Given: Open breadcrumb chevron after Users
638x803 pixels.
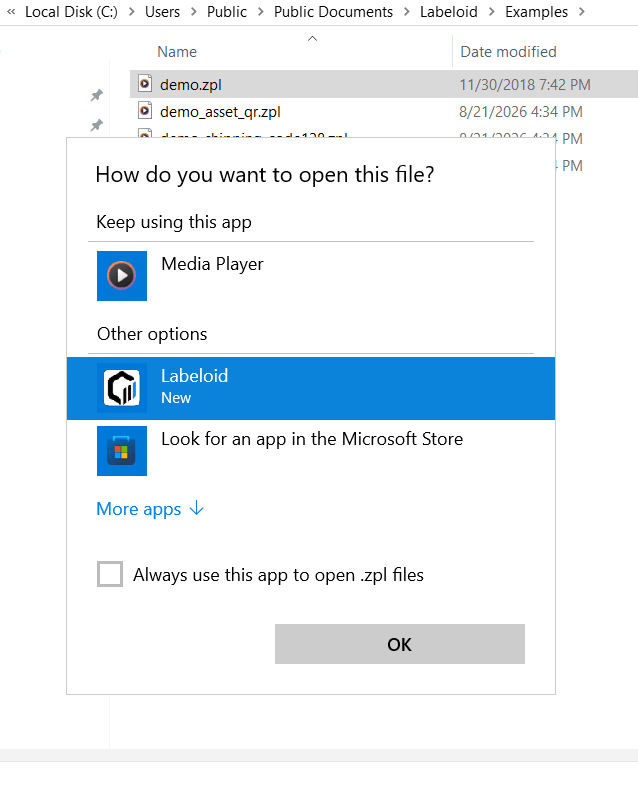Looking at the screenshot, I should 194,12.
